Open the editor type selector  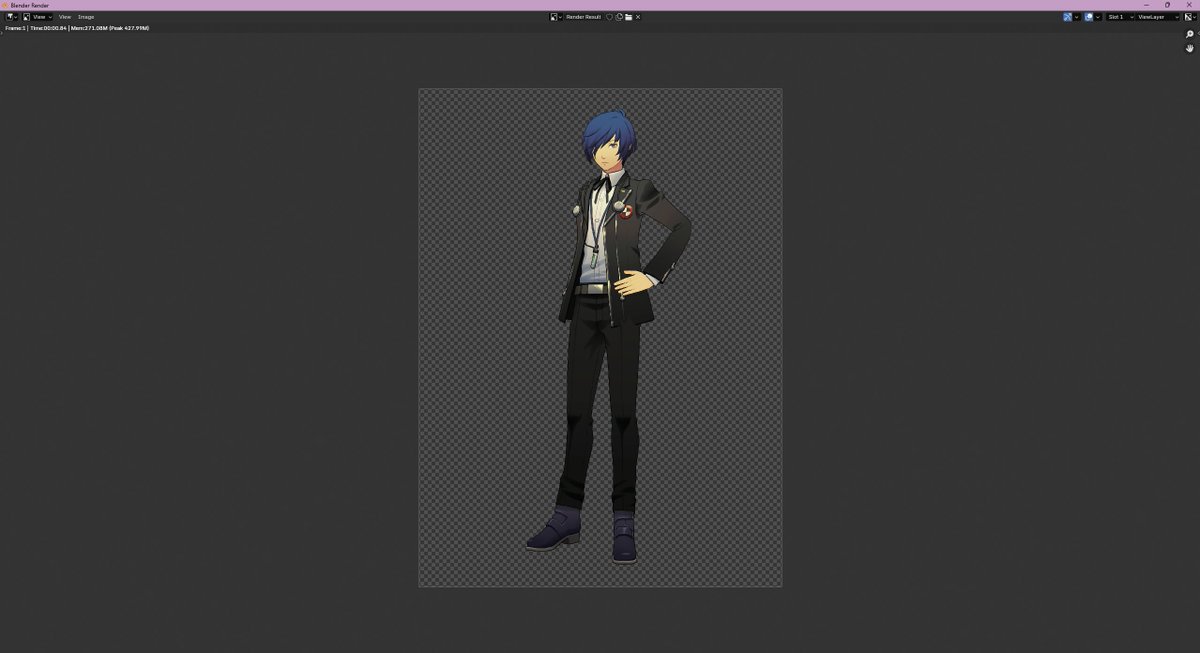pos(12,17)
